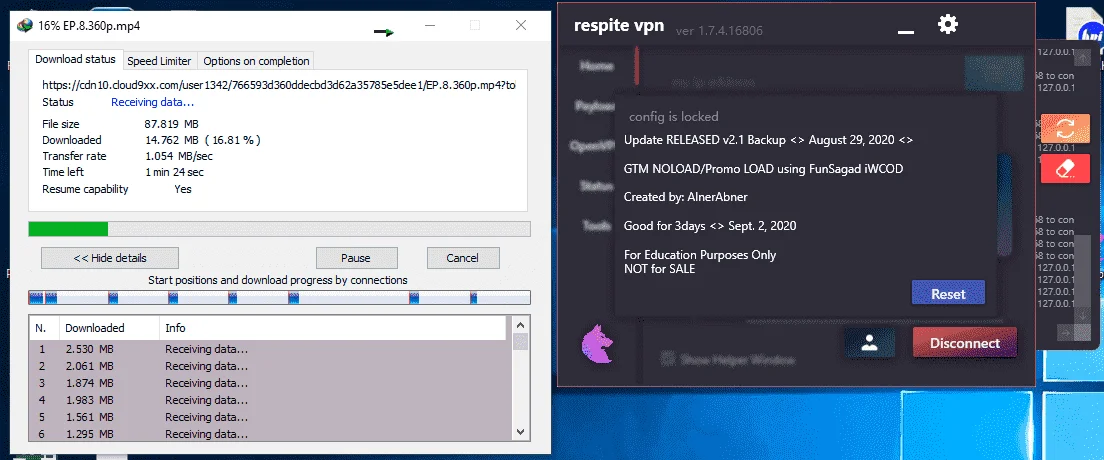
Task: Click the purple wolf logo in respite vpn
Action: coord(597,344)
